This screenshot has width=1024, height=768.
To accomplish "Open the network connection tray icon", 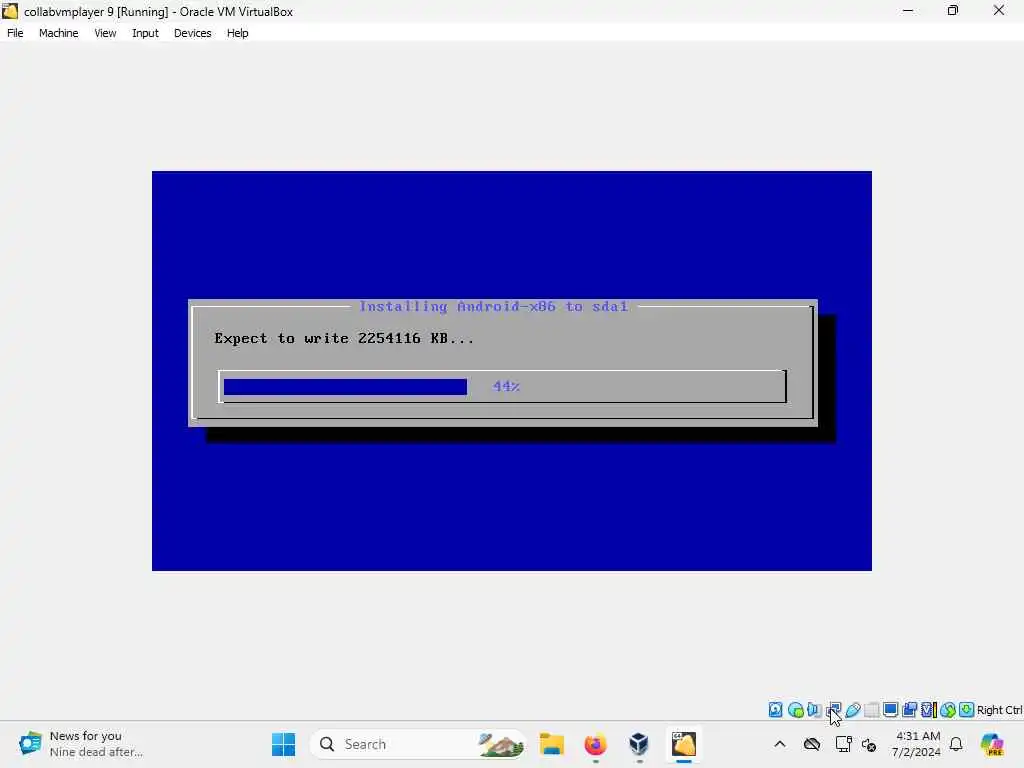I will [x=843, y=744].
